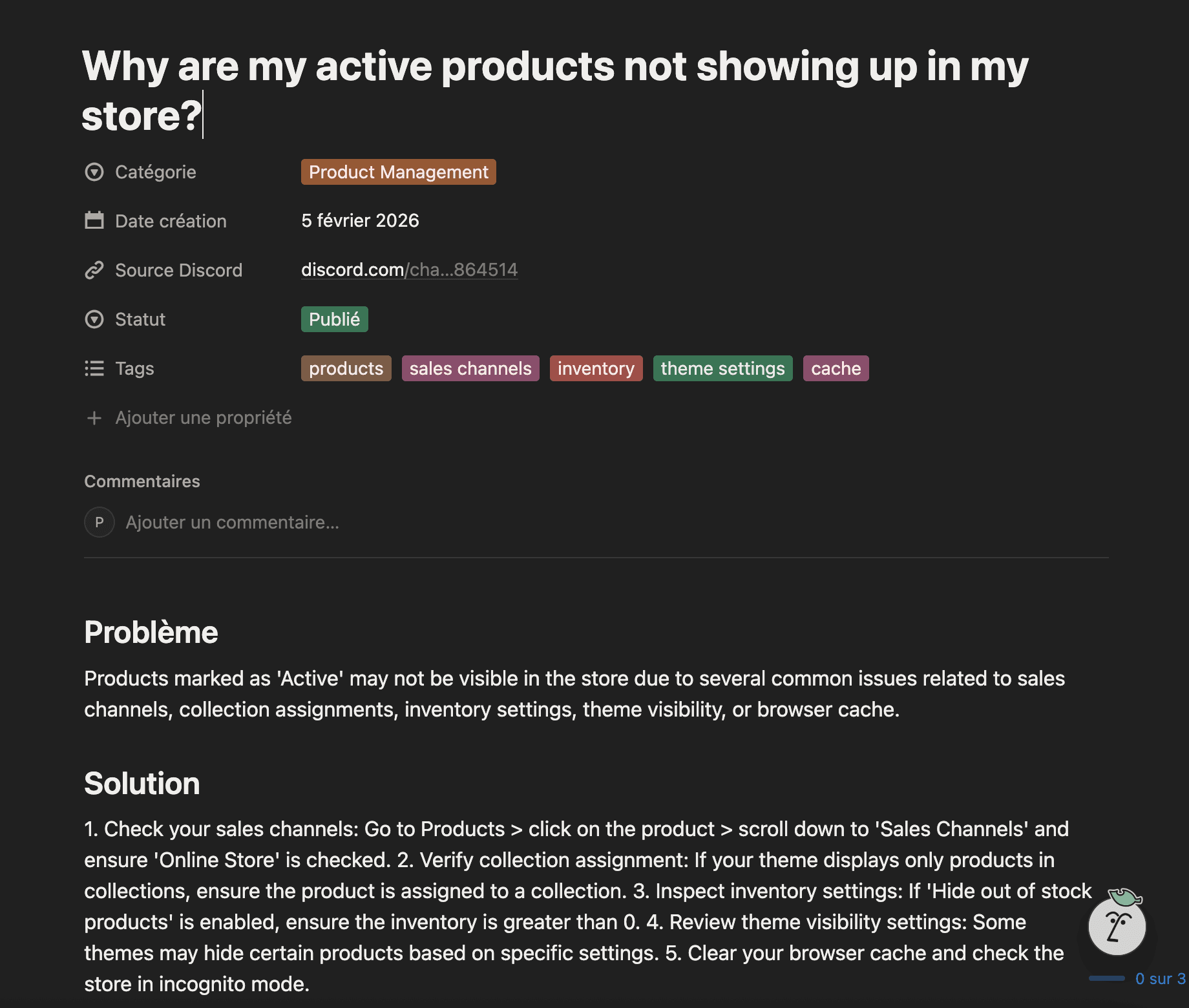Viewport: 1189px width, 1008px height.
Task: Open the Statut dropdown showing Publié
Action: tap(334, 319)
